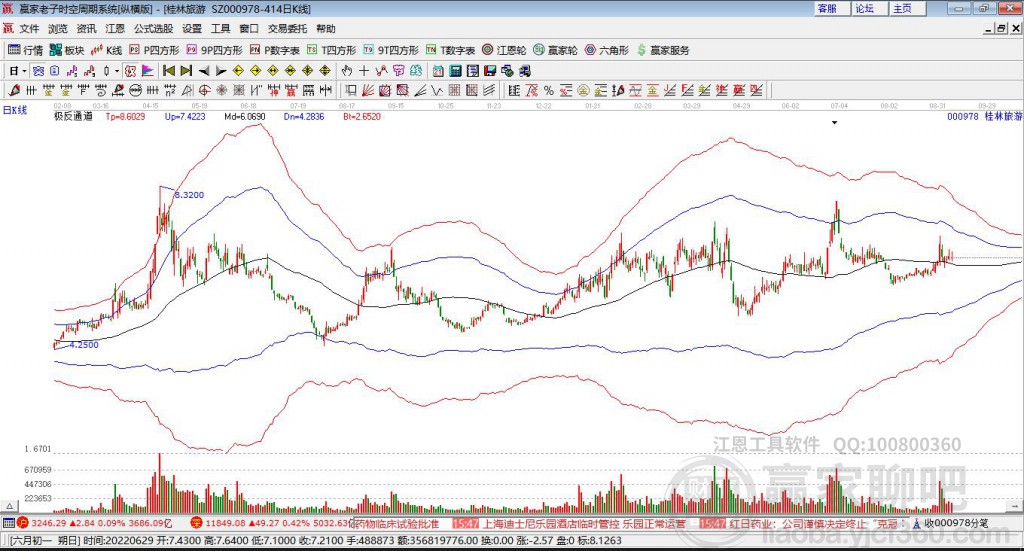Open the 设置 menu
The width and height of the screenshot is (1024, 551).
click(192, 29)
